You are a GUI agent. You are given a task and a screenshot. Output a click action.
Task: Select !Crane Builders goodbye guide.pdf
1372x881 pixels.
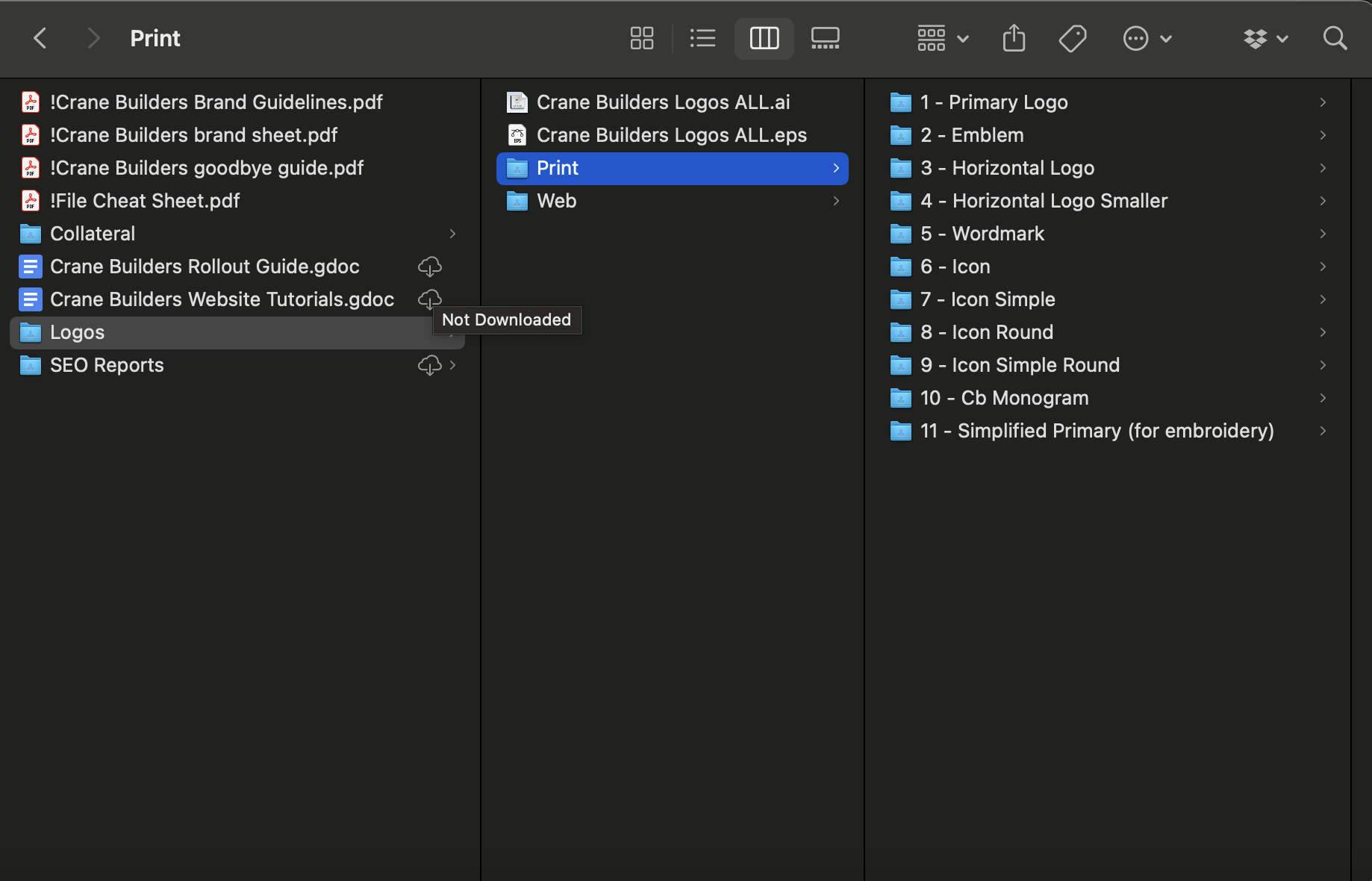point(237,168)
